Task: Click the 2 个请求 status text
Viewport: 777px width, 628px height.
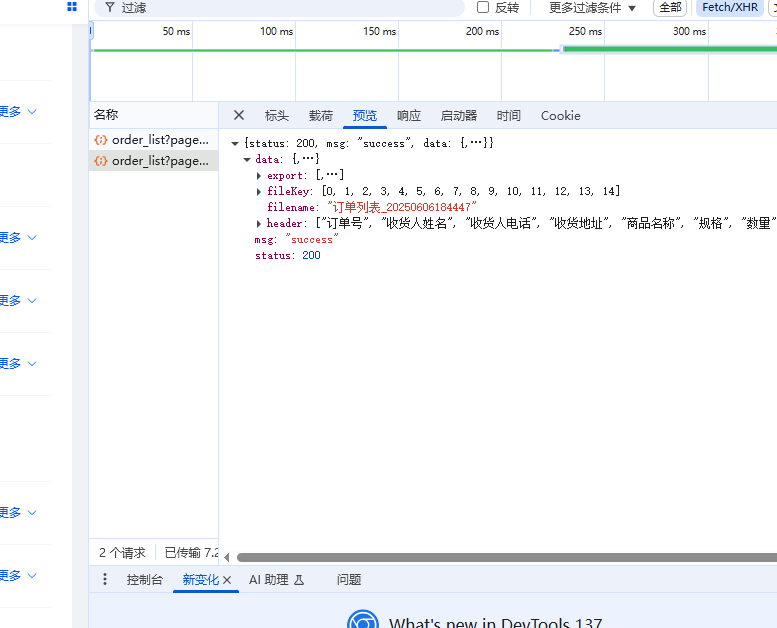Action: [x=122, y=552]
